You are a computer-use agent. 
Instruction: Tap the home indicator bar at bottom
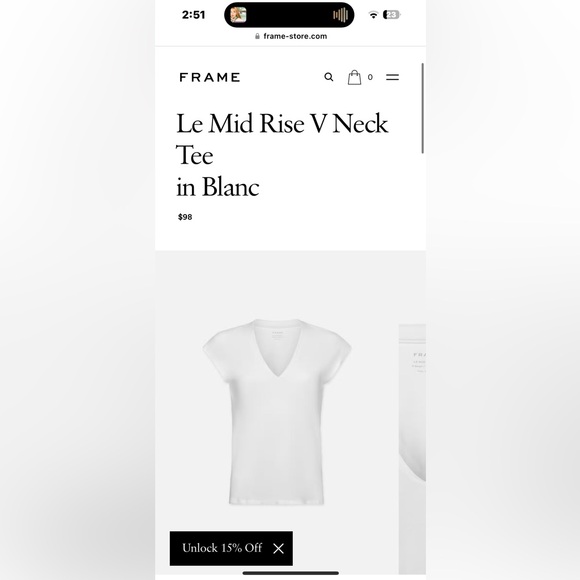click(x=291, y=573)
